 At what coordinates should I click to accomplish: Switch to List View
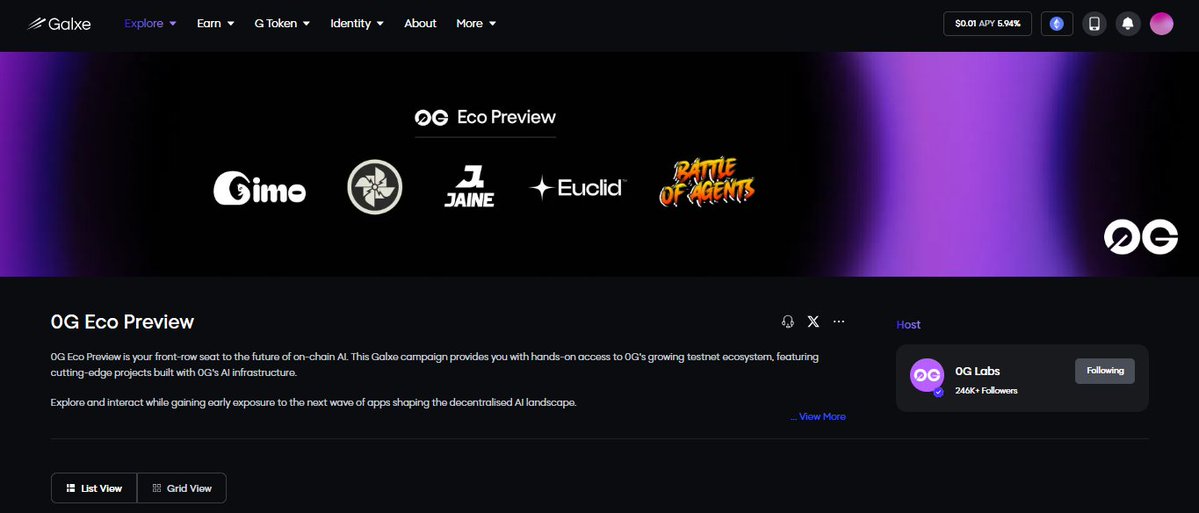coord(94,488)
